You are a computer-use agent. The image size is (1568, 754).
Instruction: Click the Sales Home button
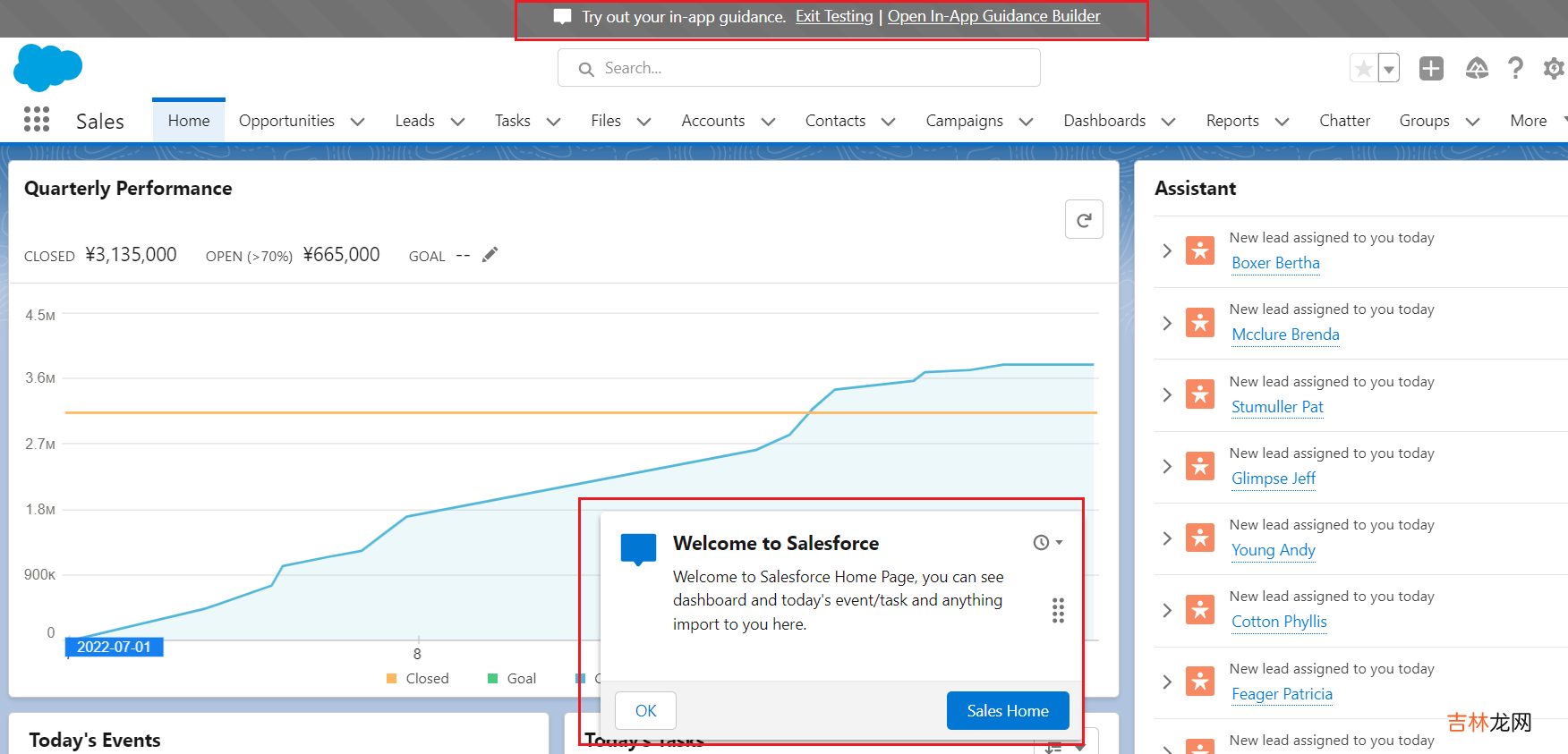tap(1007, 711)
